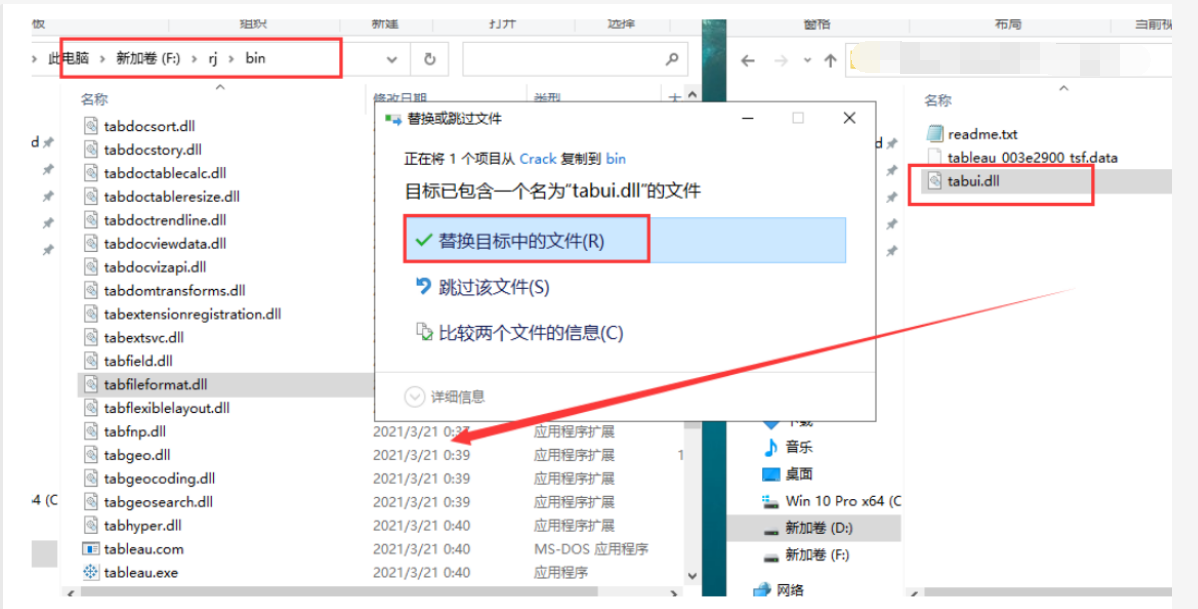1198x609 pixels.
Task: Select 新加卷 (D:) drive in navigation pane
Action: coord(818,528)
